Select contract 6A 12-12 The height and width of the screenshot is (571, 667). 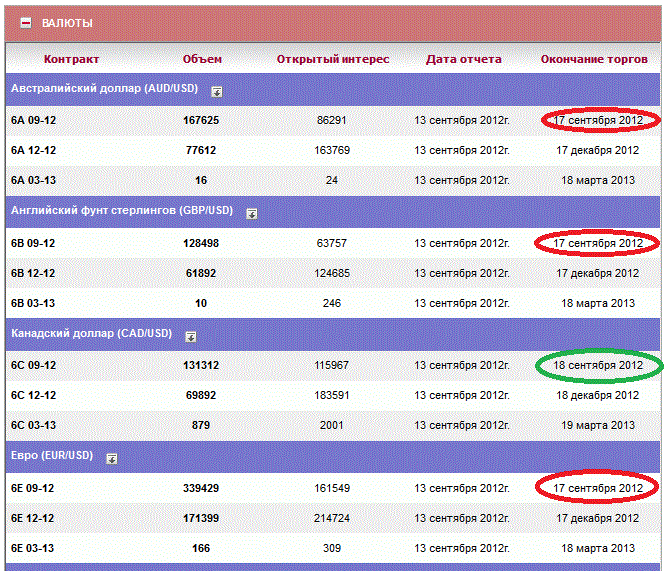point(34,150)
